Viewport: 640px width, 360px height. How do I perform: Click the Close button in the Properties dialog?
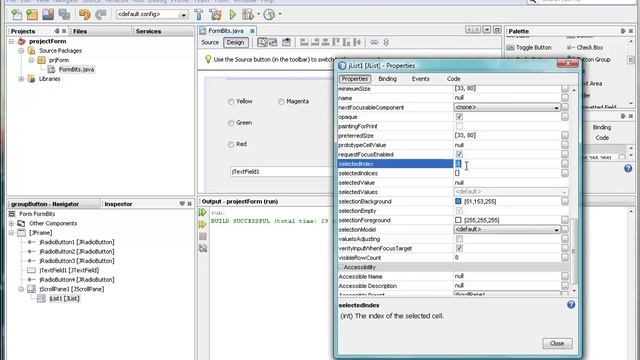557,343
